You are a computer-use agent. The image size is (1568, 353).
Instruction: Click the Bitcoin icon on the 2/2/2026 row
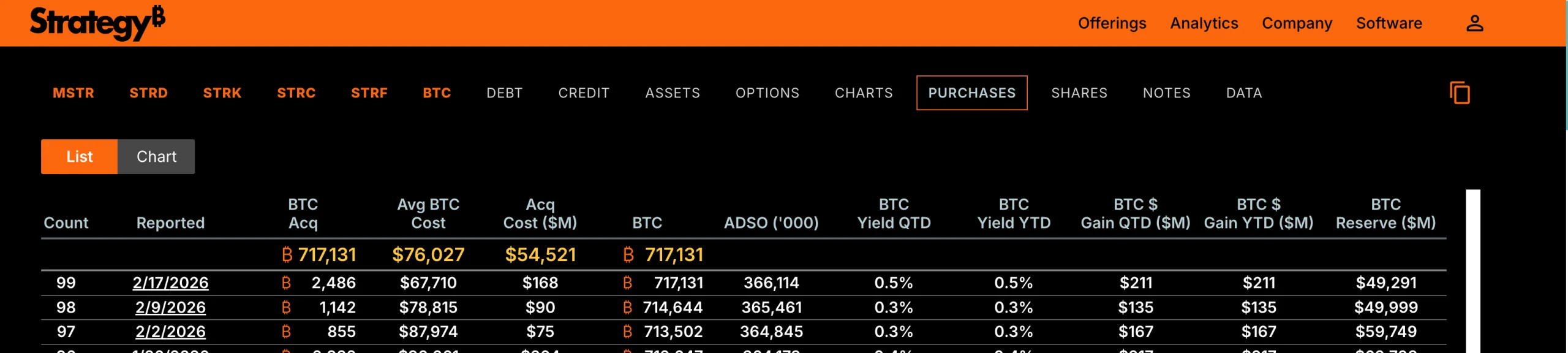pyautogui.click(x=285, y=332)
